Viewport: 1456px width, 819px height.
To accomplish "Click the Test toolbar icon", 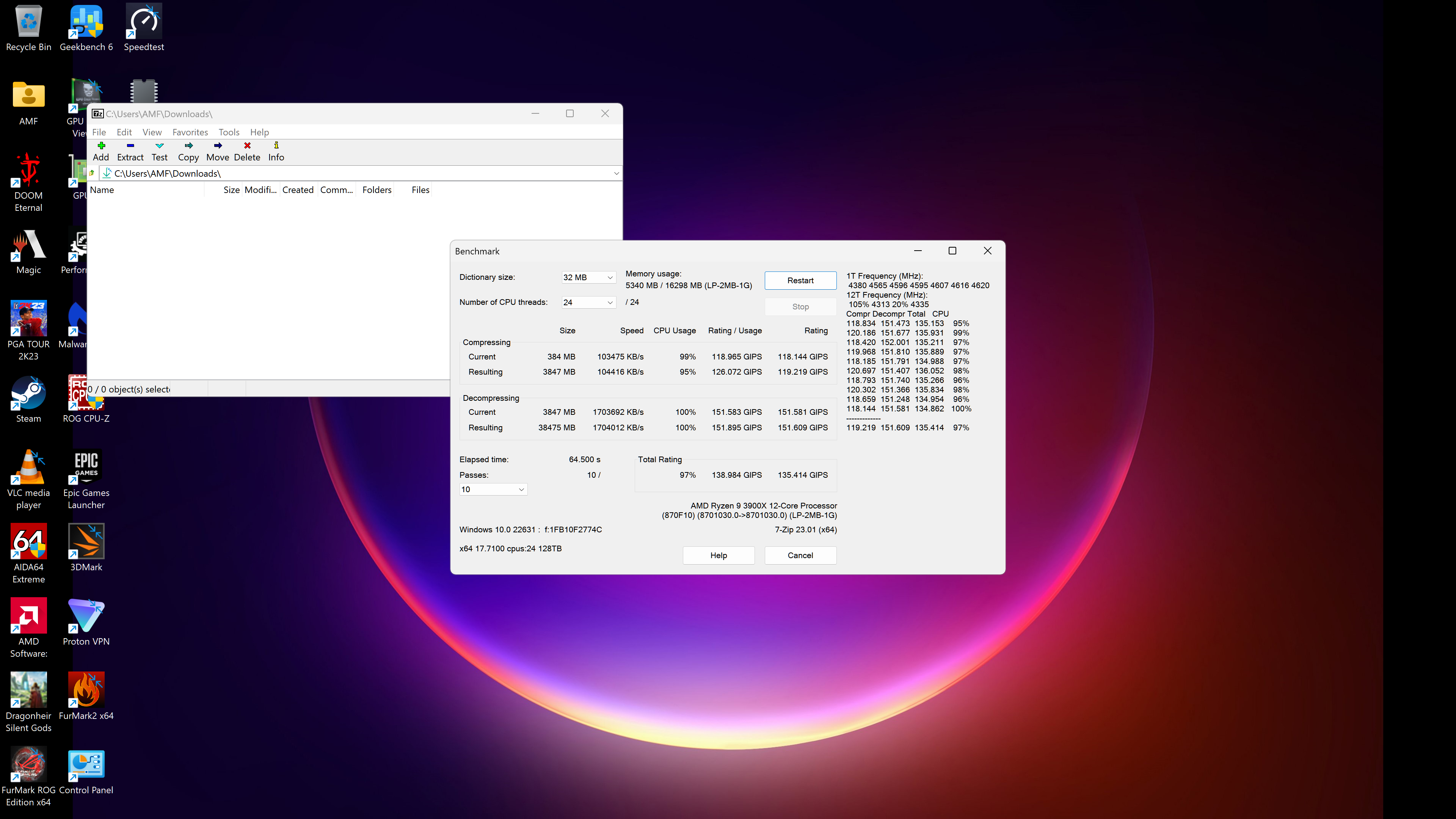I will pyautogui.click(x=159, y=151).
